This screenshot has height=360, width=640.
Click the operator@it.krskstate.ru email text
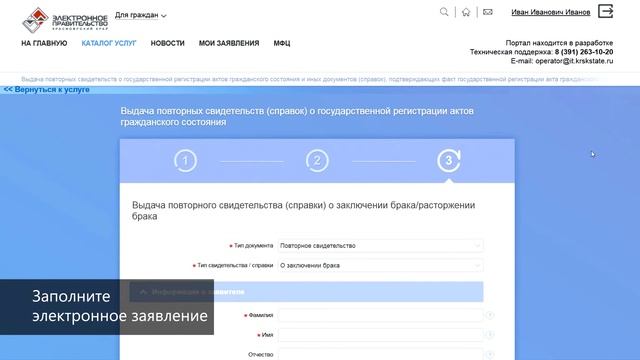click(574, 61)
